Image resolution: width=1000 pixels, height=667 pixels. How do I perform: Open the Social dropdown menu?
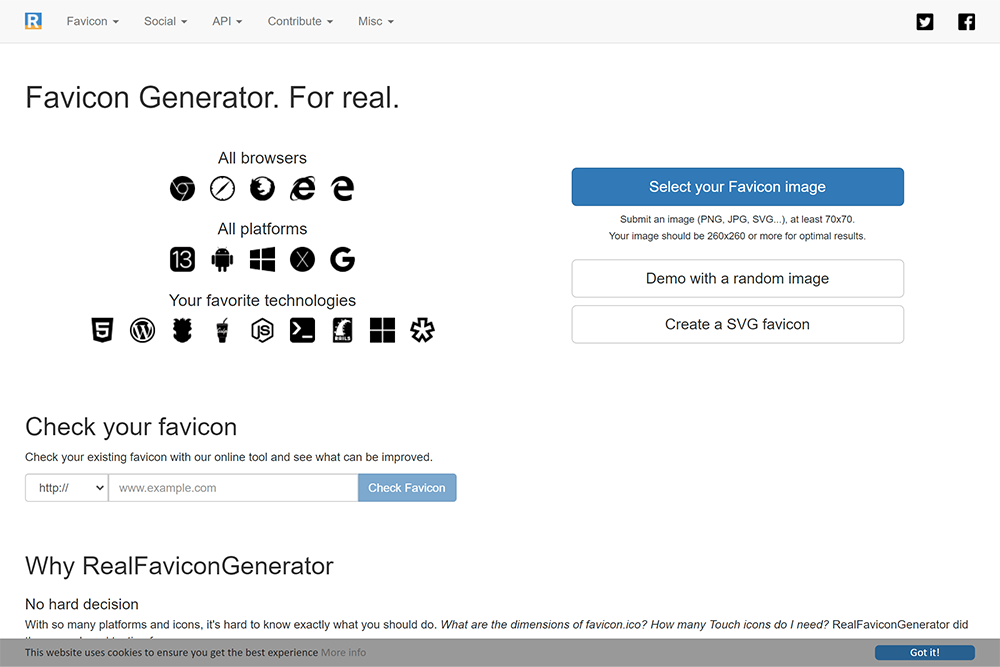pyautogui.click(x=165, y=21)
